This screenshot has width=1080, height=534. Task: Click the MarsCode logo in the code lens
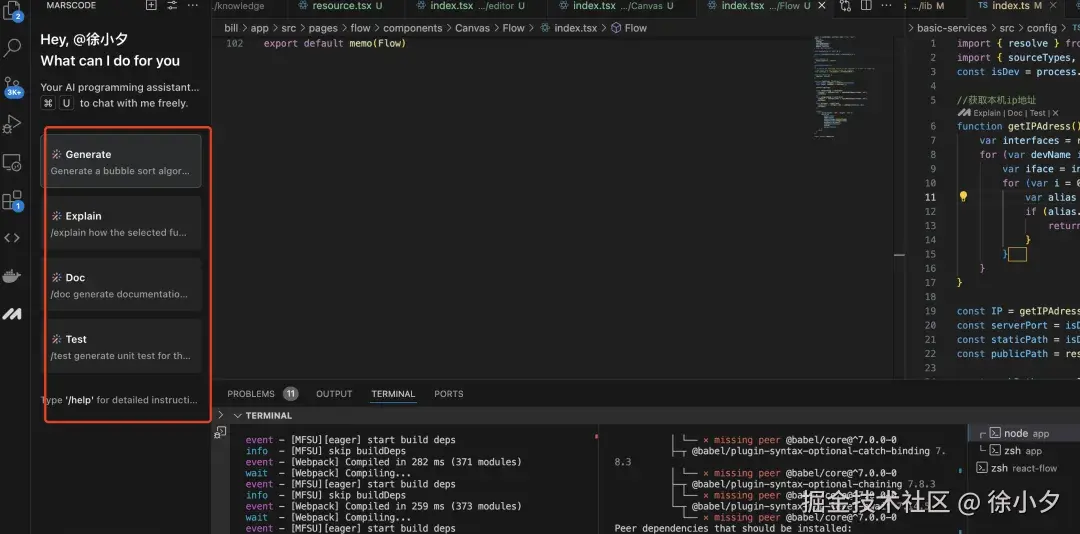click(964, 112)
